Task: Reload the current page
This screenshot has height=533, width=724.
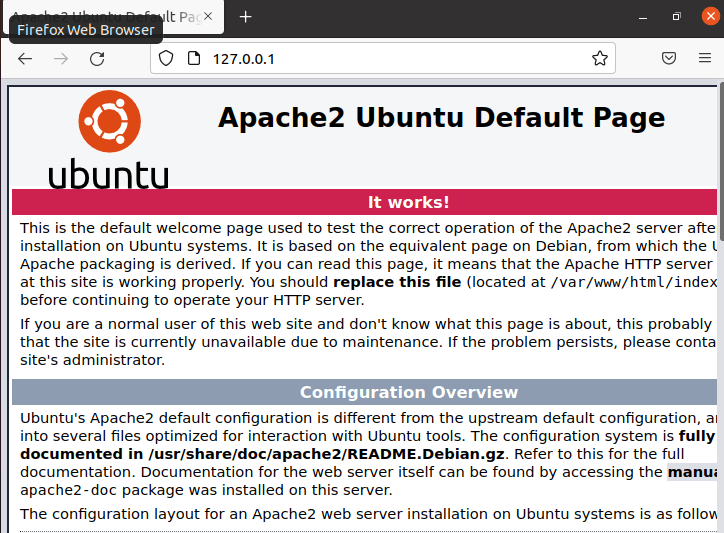Action: pyautogui.click(x=97, y=59)
